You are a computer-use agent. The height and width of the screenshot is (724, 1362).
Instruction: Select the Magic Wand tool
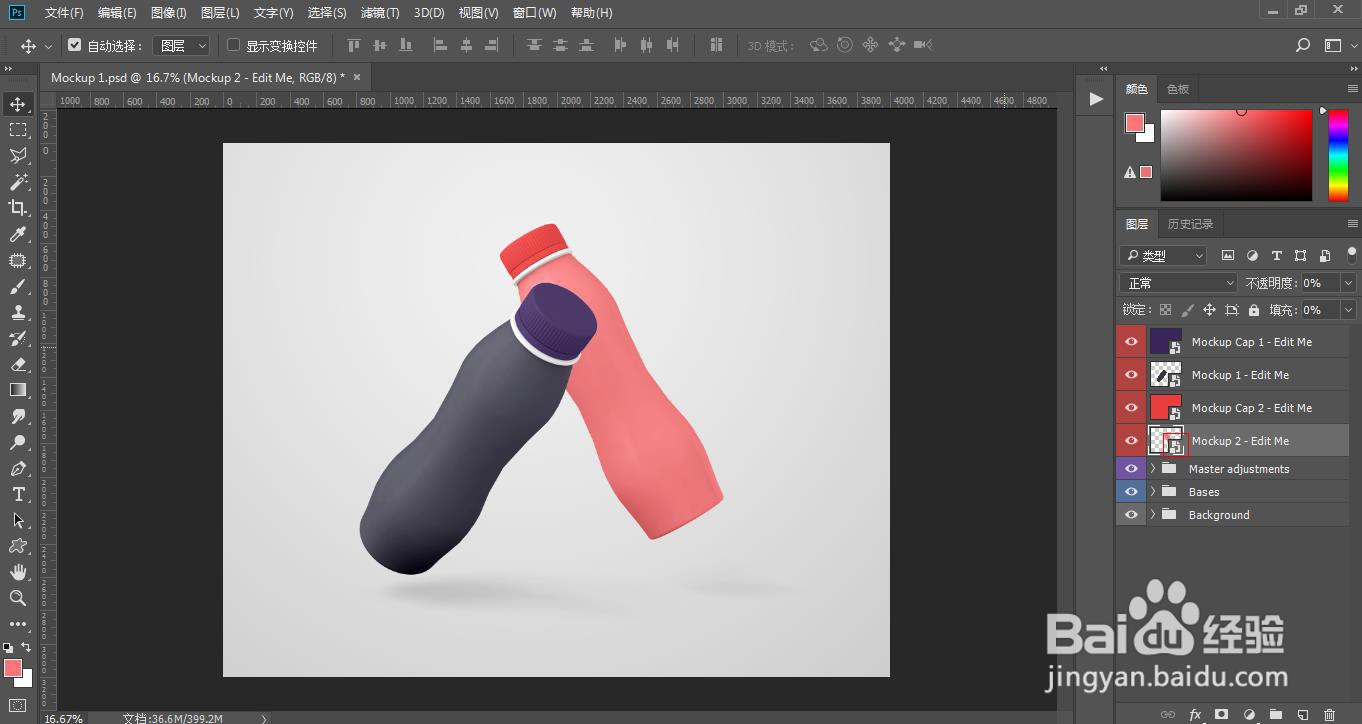coord(18,182)
